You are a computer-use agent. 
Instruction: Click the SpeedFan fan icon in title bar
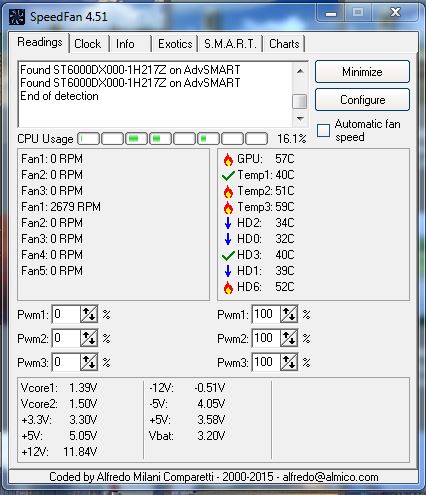(x=17, y=16)
